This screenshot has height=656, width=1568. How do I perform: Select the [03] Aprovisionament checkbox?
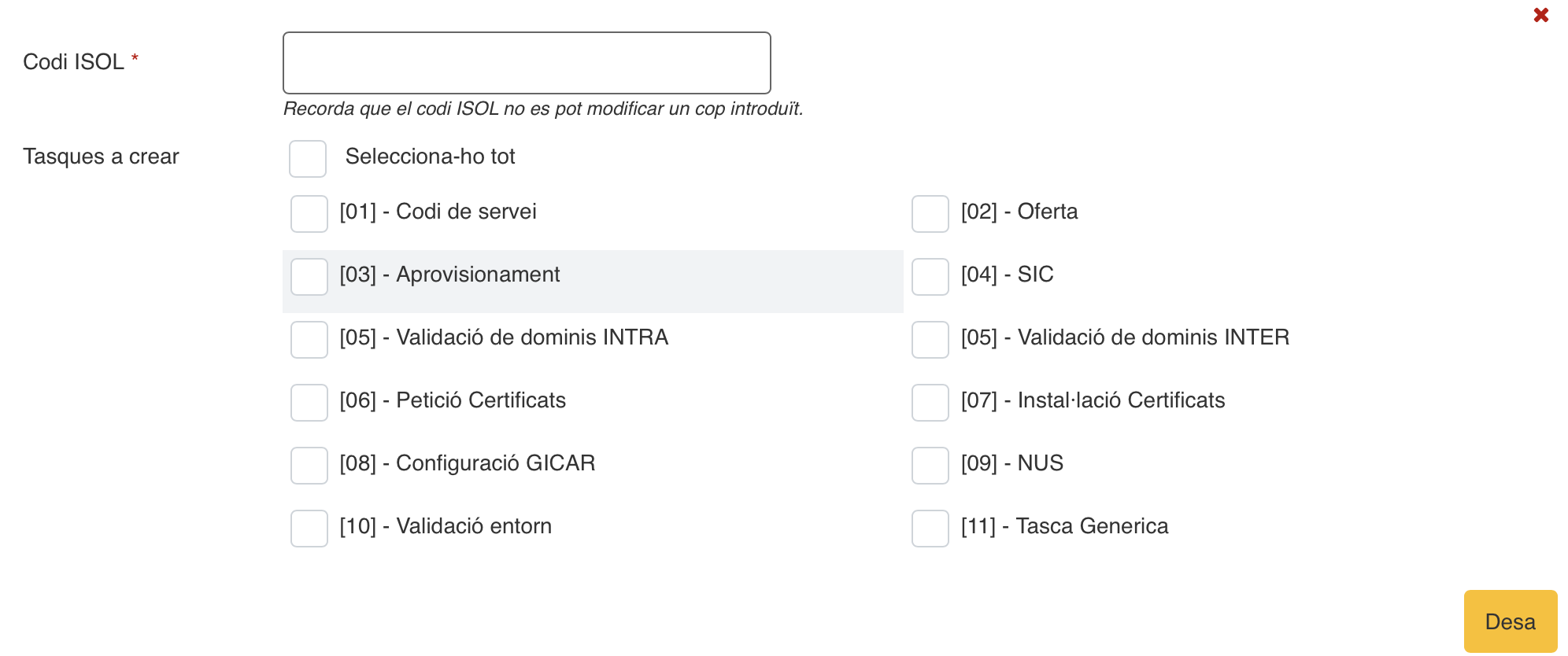309,277
